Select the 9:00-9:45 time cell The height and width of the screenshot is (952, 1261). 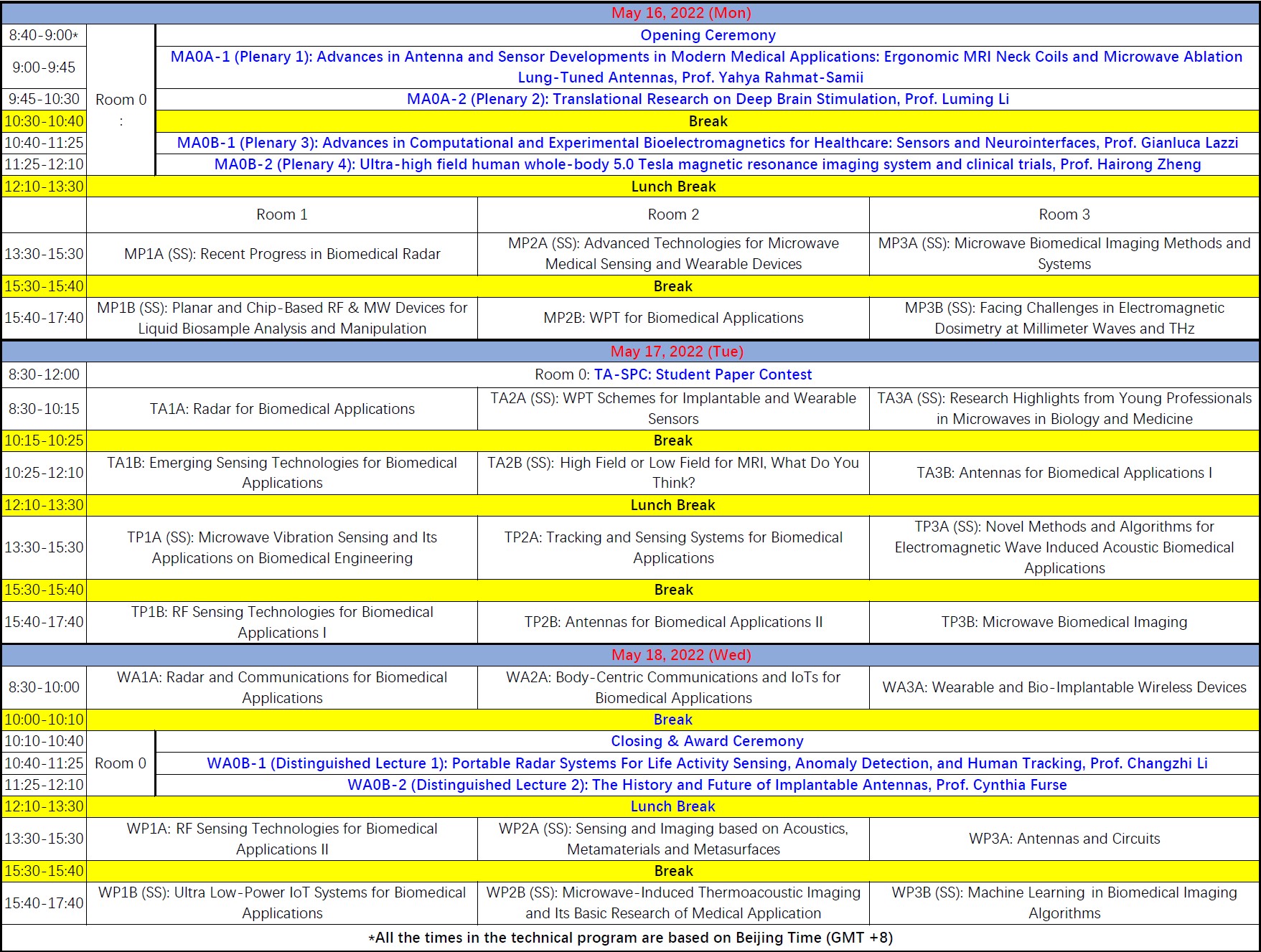pyautogui.click(x=44, y=67)
